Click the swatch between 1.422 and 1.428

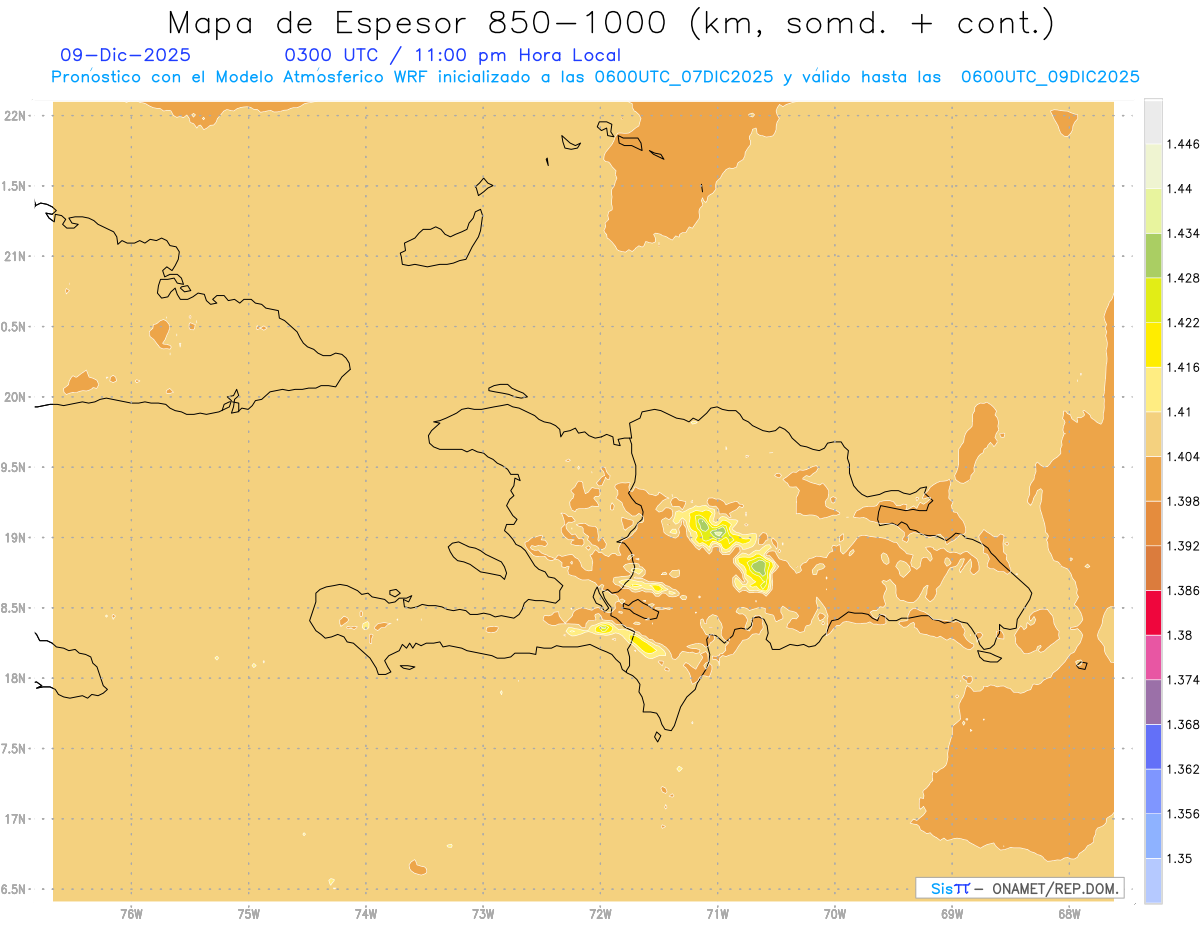[1153, 300]
